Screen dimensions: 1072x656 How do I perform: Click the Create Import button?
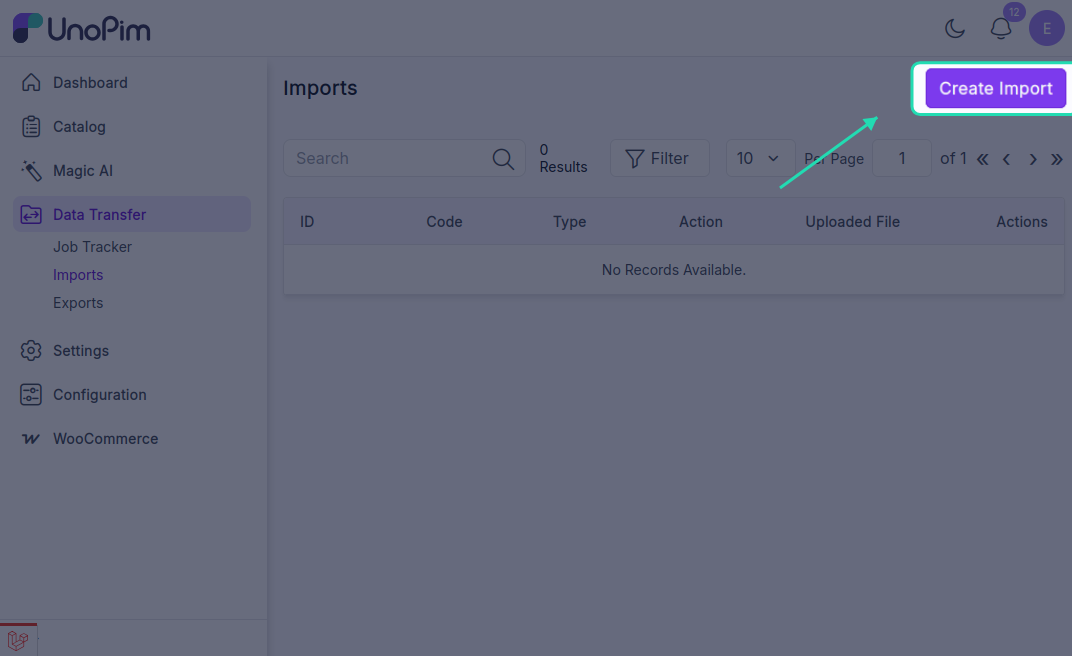995,88
